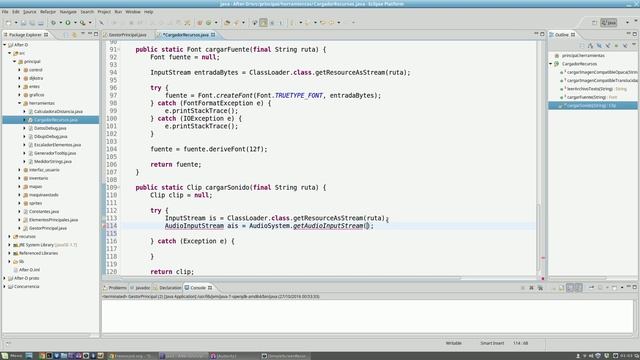
Task: Collapse the src folder node
Action: pyautogui.click(x=10, y=53)
